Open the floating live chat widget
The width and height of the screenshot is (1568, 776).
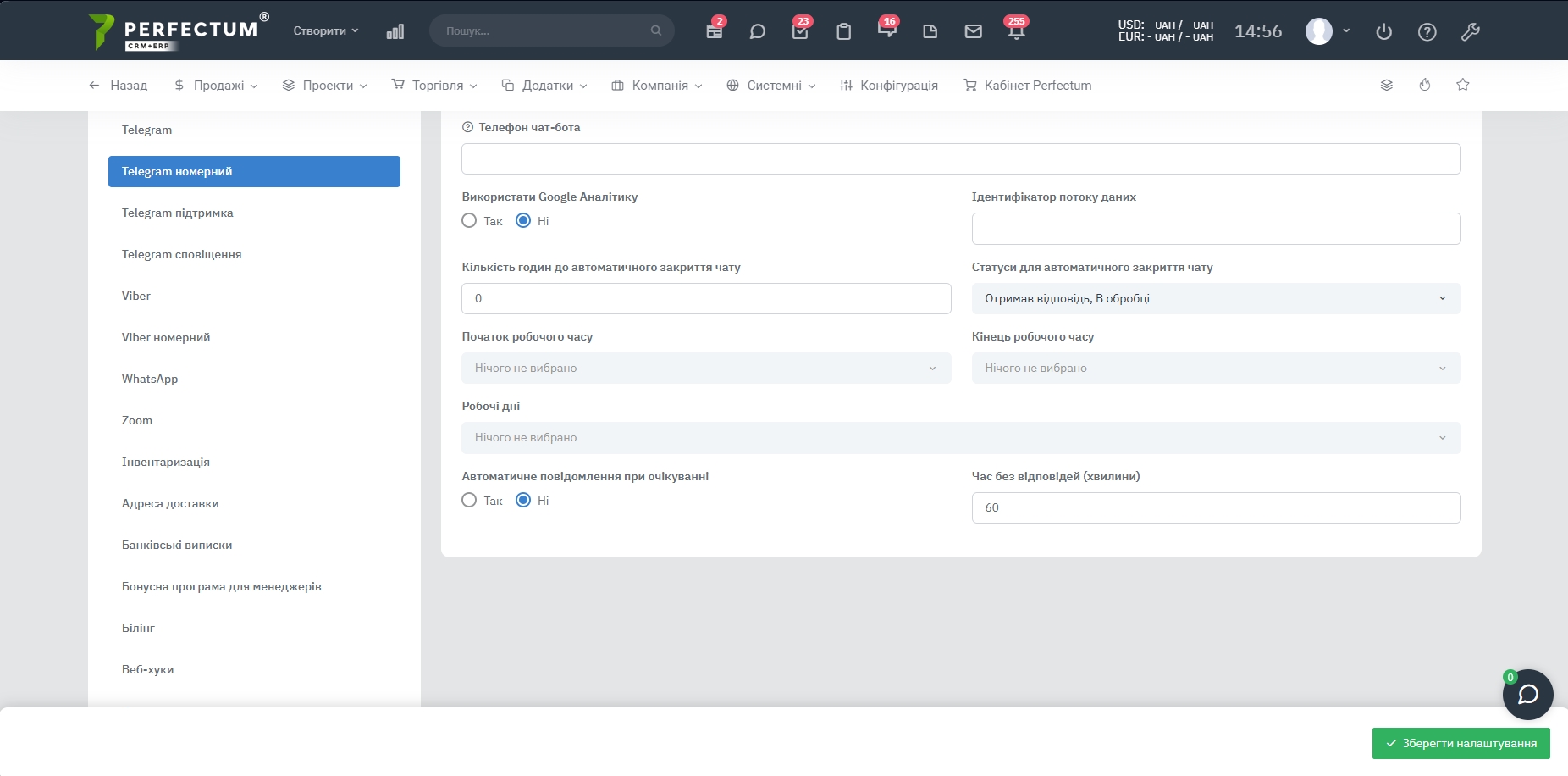click(1527, 695)
